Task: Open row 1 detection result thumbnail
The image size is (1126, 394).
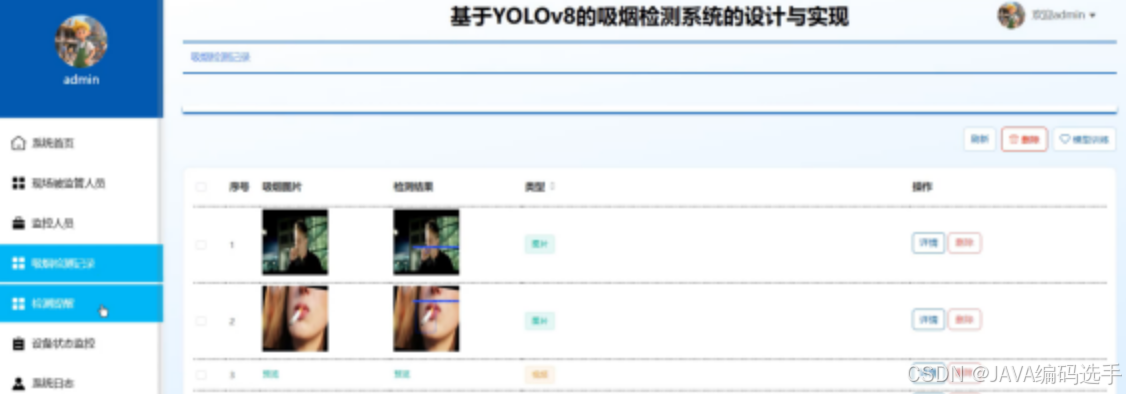Action: (x=426, y=243)
